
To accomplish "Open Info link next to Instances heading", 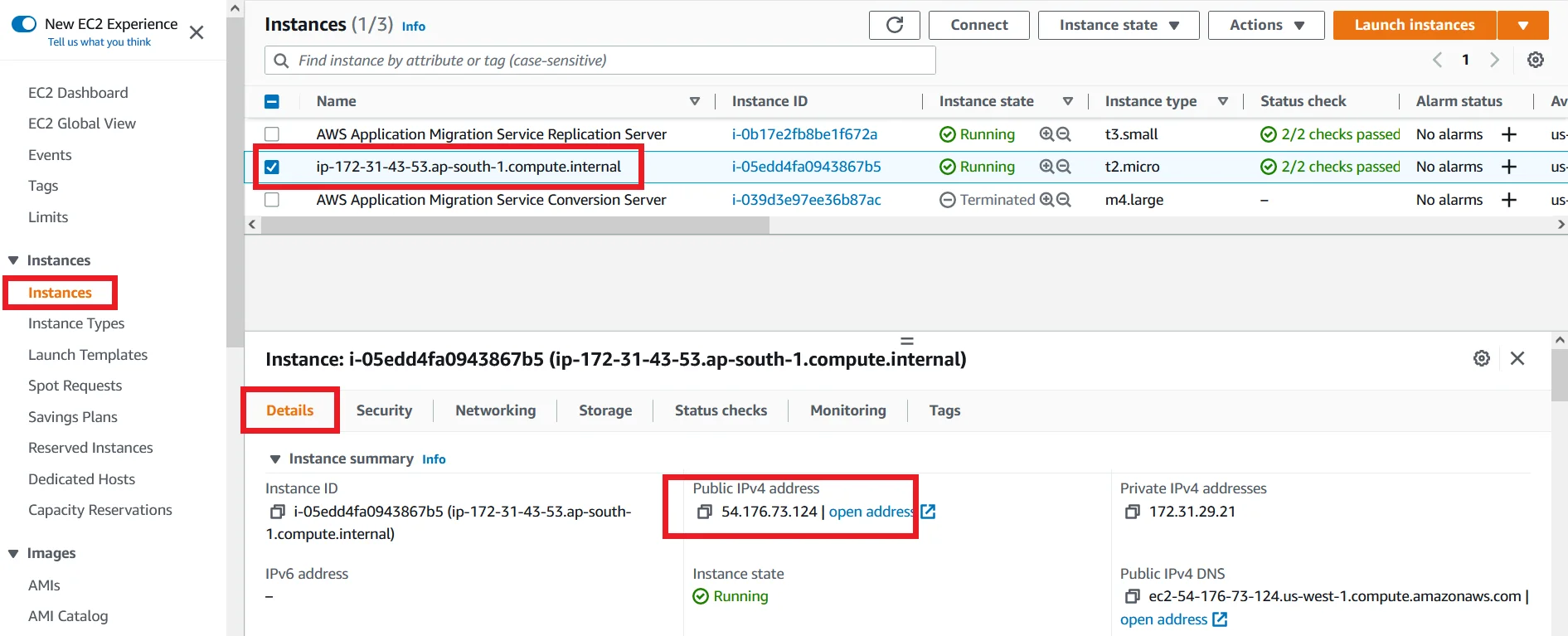I will (x=414, y=27).
